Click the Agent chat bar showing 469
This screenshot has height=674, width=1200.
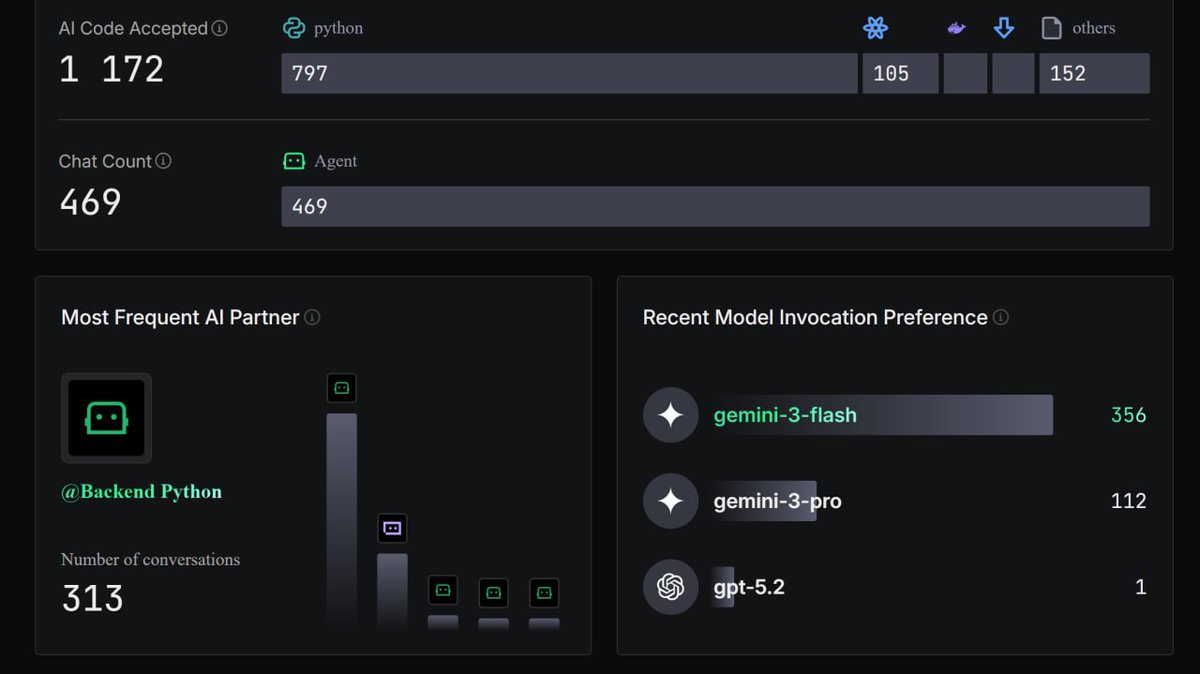coord(715,206)
